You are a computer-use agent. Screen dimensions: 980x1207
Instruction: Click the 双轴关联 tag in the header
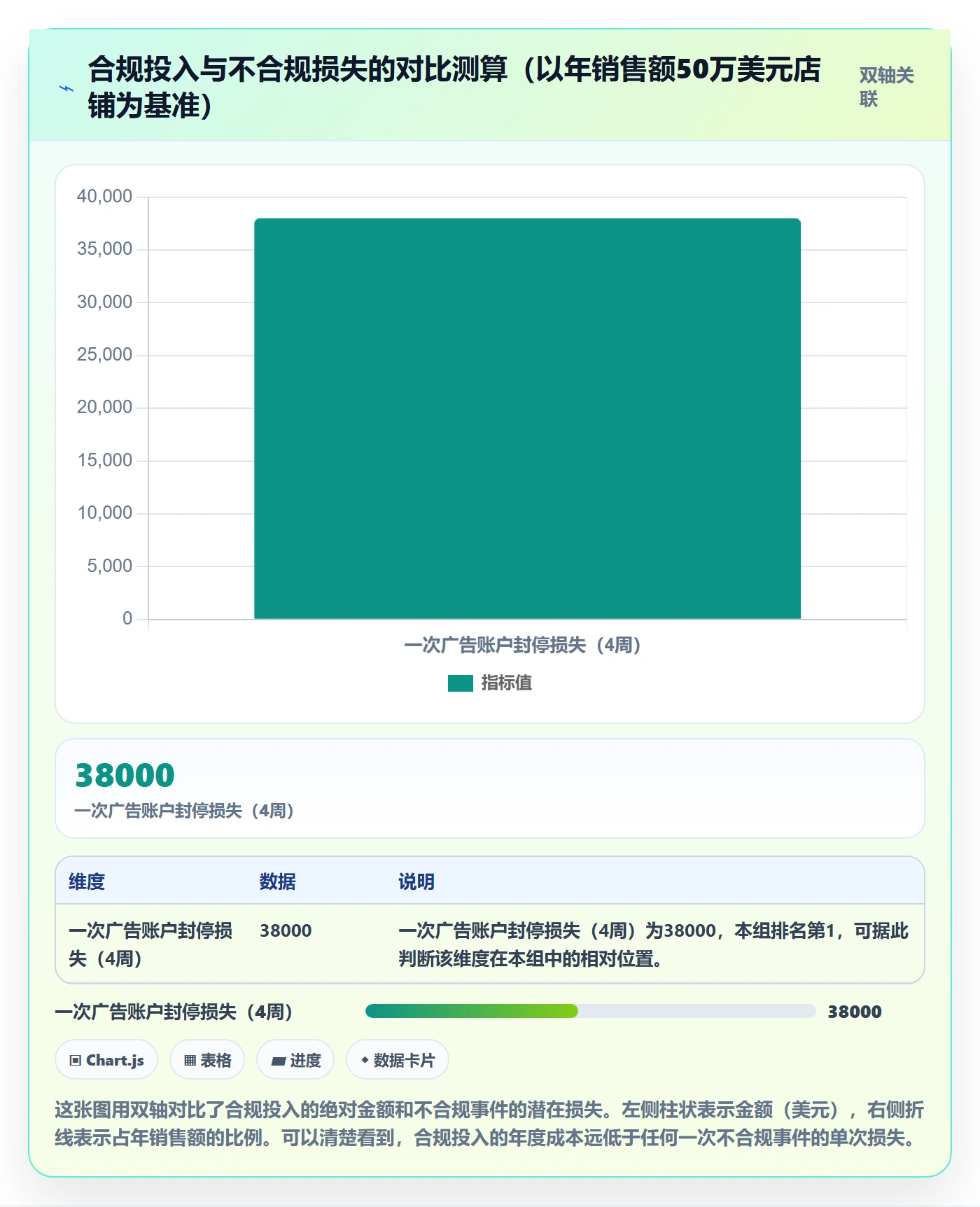886,87
